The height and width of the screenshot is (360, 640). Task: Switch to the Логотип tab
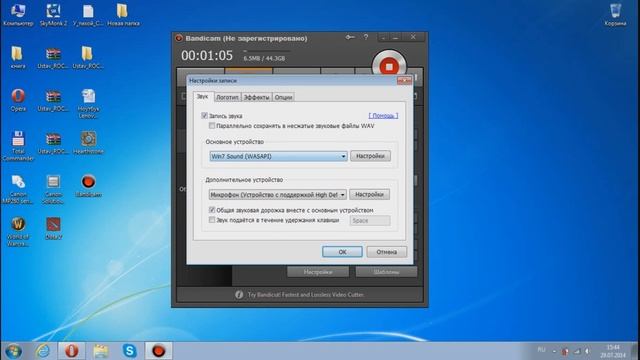(227, 97)
